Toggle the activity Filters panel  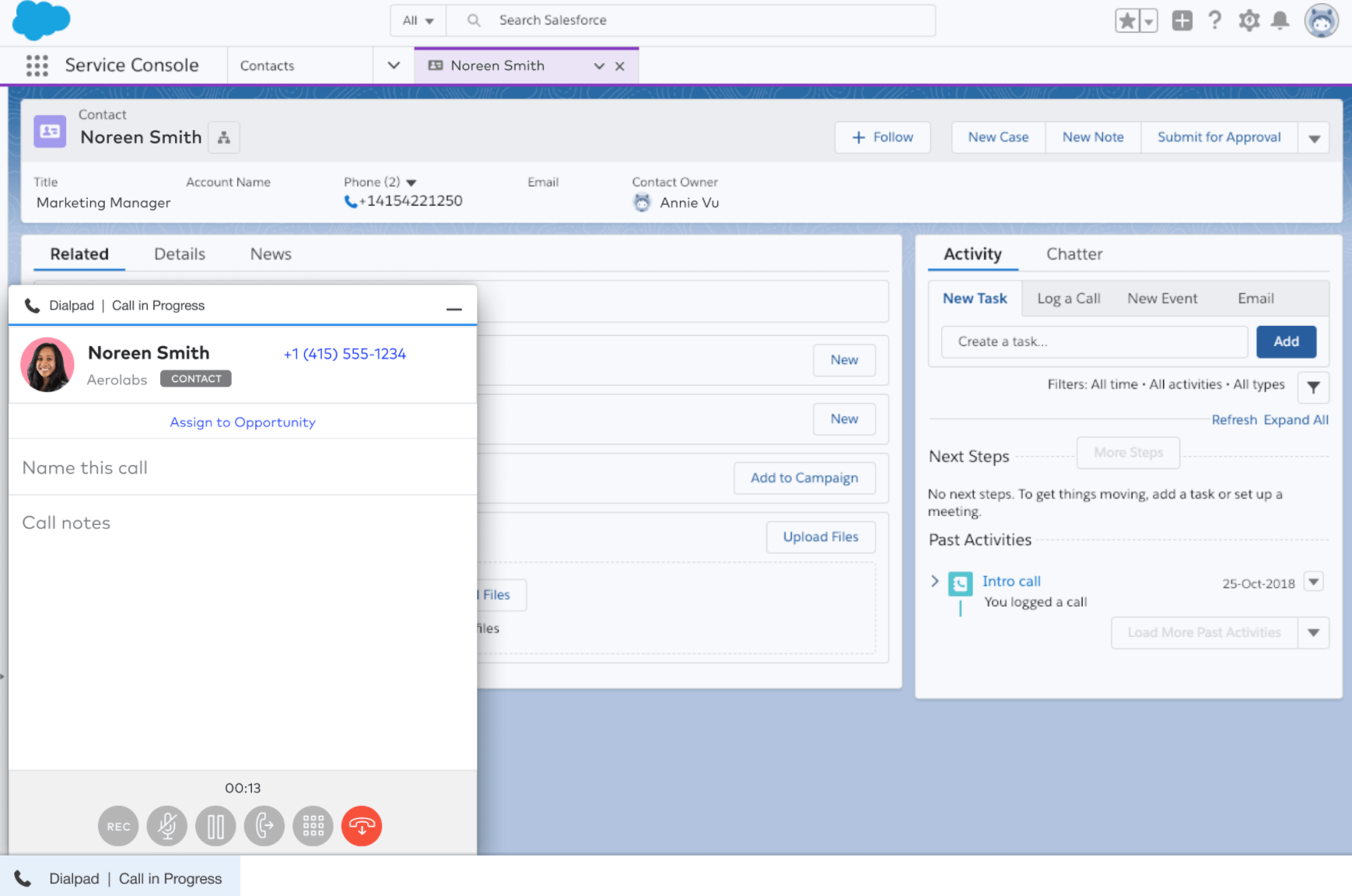(1313, 387)
